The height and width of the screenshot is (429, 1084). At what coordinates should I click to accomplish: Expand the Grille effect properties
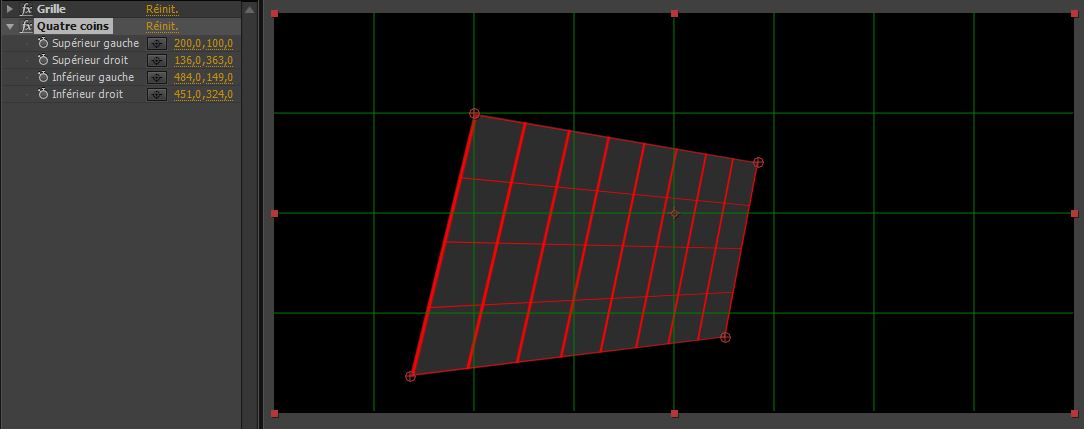point(10,10)
